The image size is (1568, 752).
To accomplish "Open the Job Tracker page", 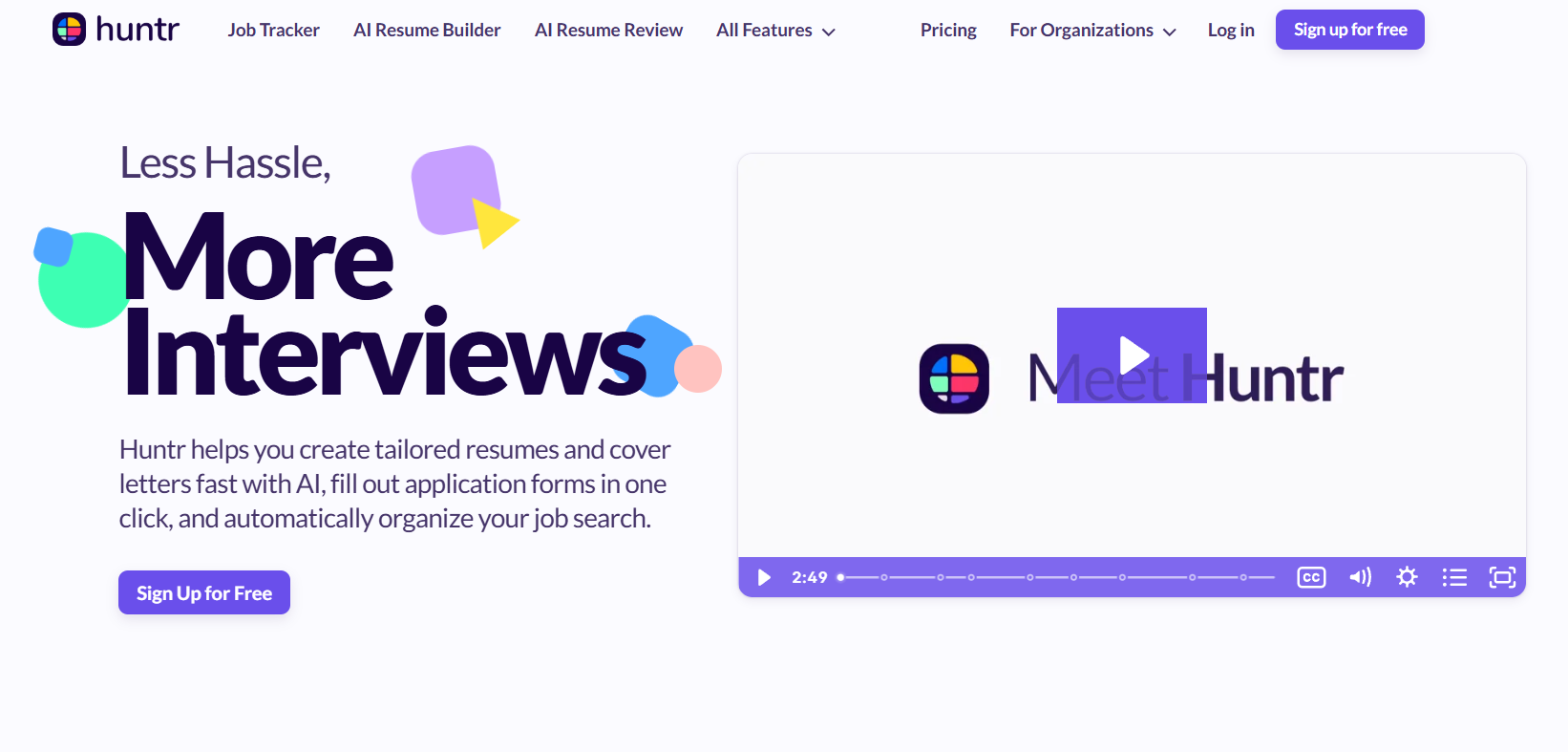I will [273, 30].
